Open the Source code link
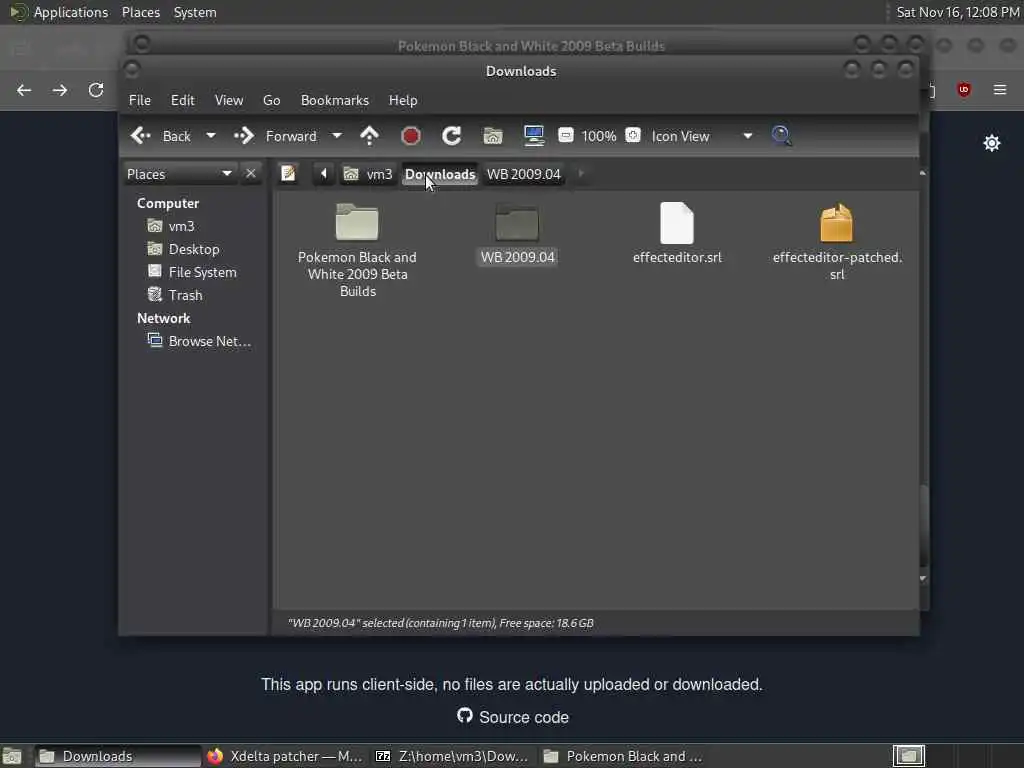 point(513,717)
